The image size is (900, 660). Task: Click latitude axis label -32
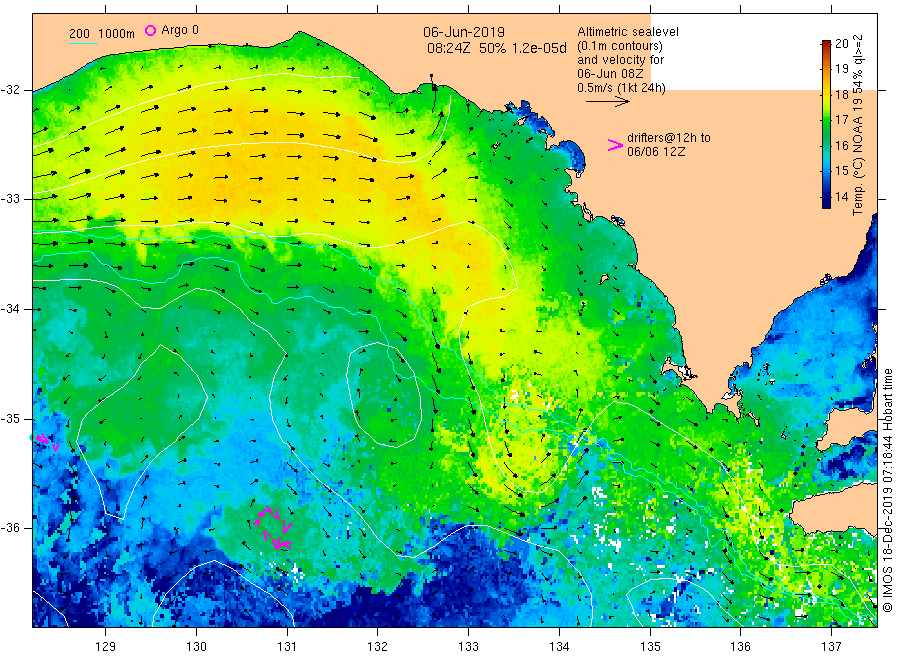tap(10, 90)
